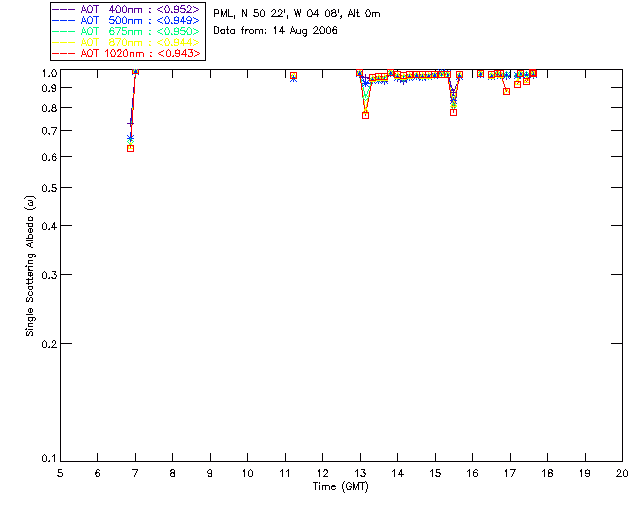Click the purple dashed line sample for 400nm in legend
640x512 pixels.
tap(64, 9)
